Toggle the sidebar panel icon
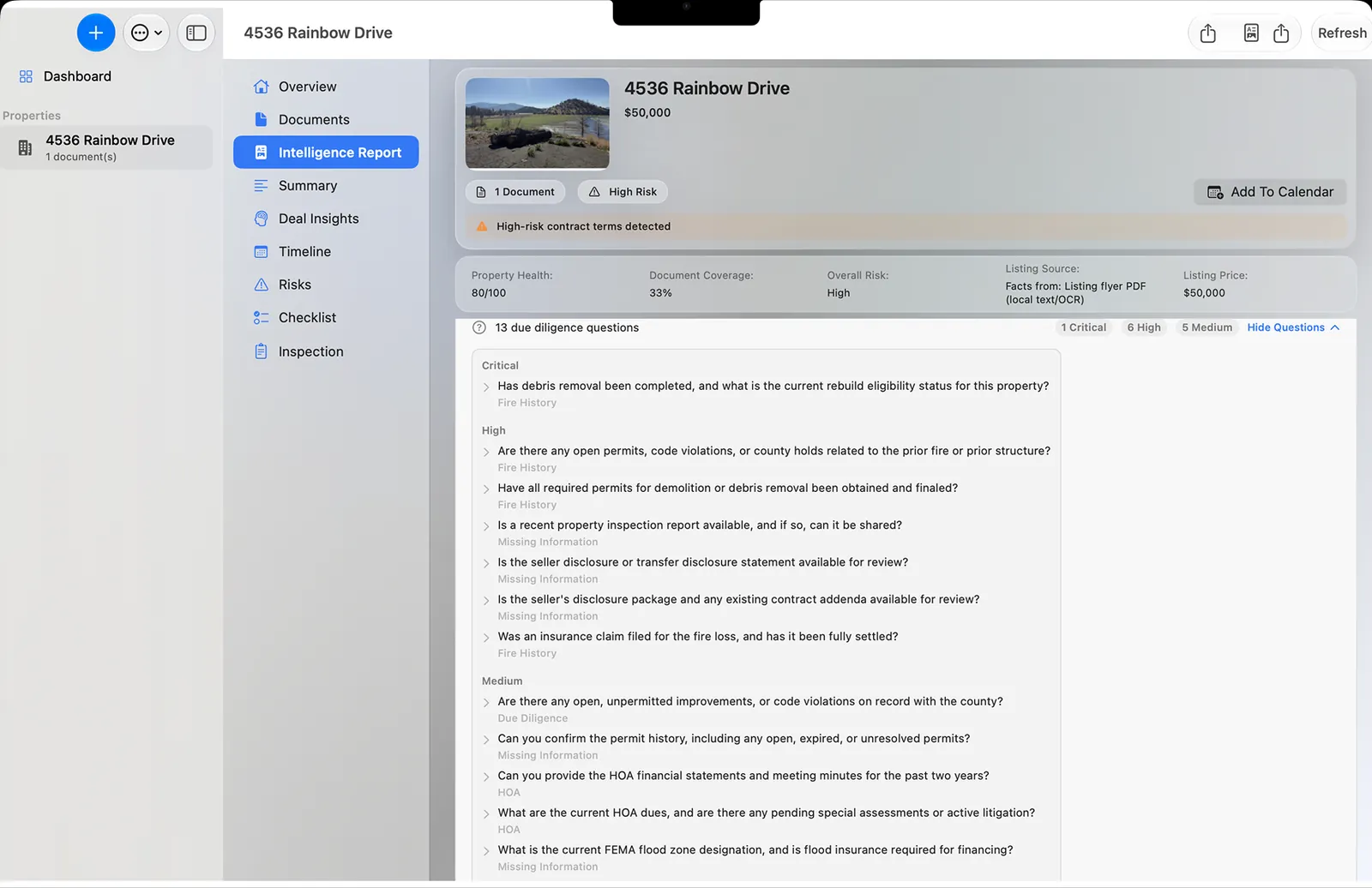 click(196, 33)
